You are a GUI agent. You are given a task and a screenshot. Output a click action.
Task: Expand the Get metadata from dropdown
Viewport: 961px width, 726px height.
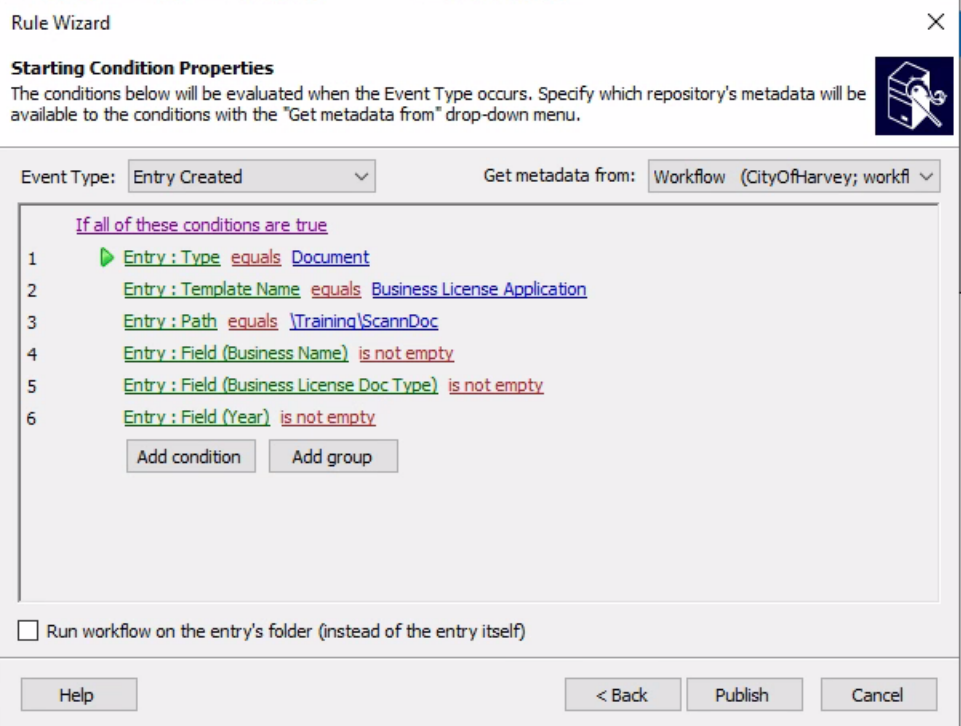coord(794,177)
